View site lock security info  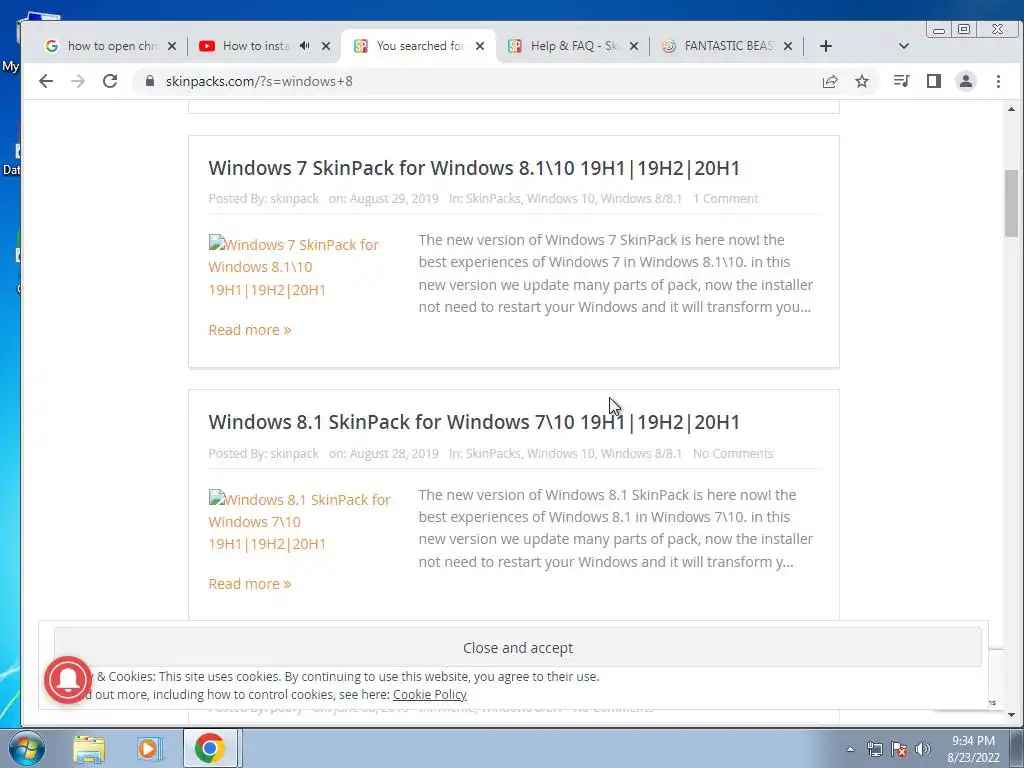click(150, 81)
